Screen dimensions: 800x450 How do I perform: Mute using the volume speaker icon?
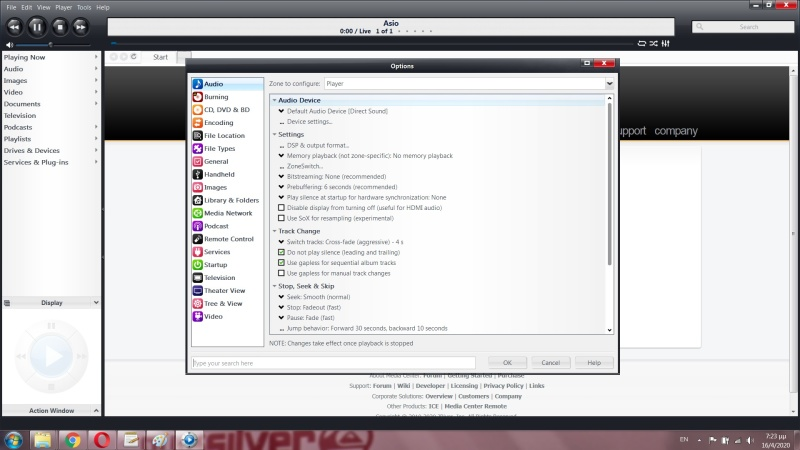click(x=9, y=45)
